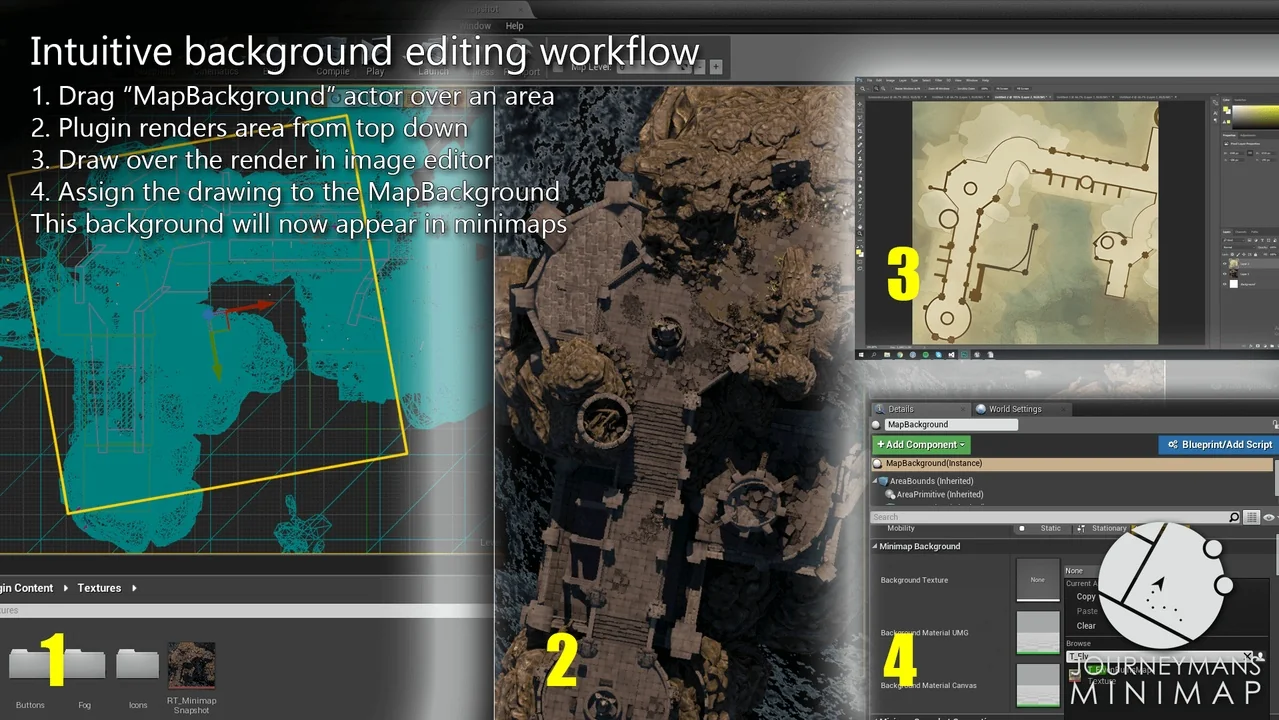This screenshot has height=720, width=1279.
Task: Click the AreaBounds (Inherited) component icon
Action: pyautogui.click(x=883, y=481)
